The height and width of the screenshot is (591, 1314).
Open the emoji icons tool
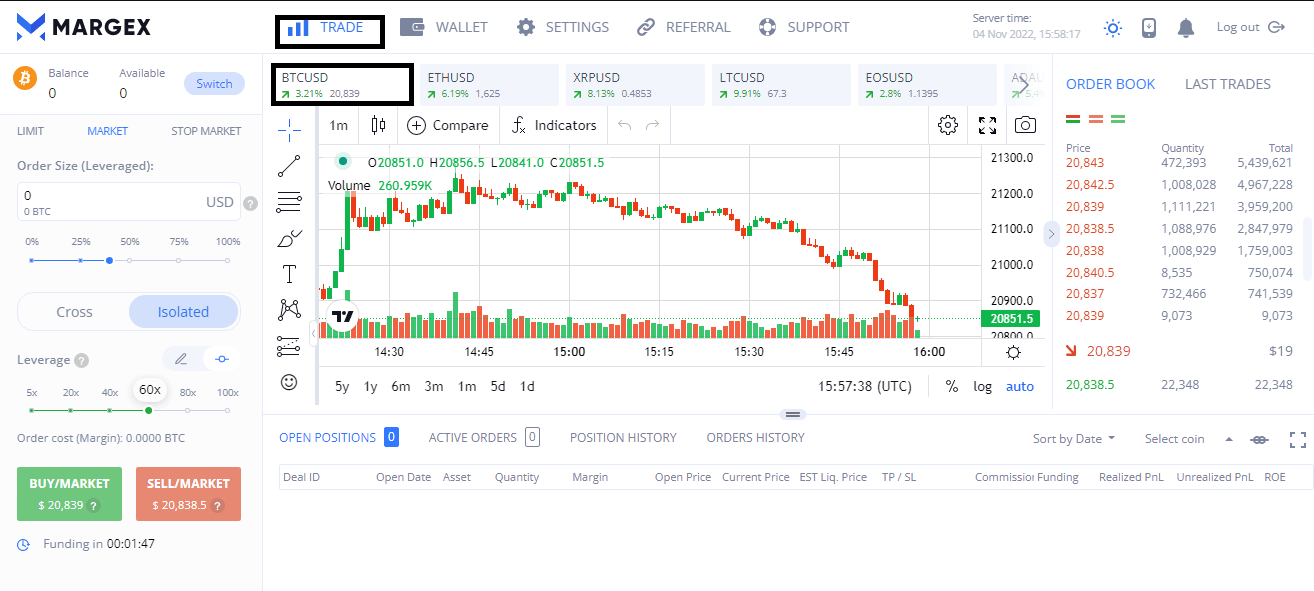[x=289, y=382]
